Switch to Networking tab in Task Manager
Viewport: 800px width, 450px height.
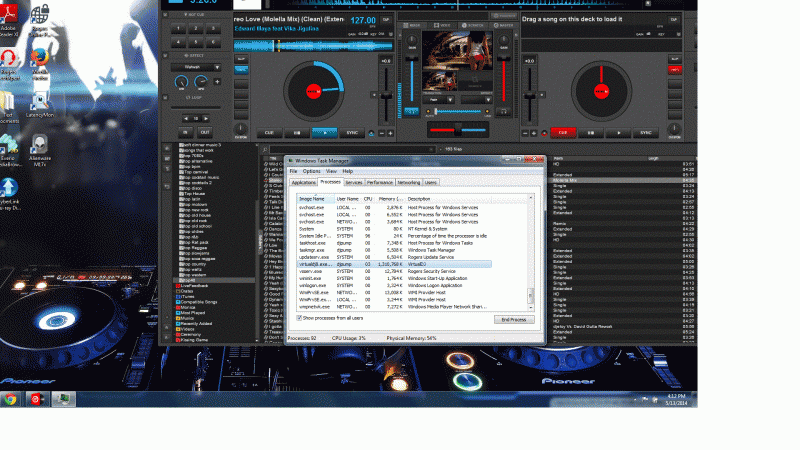pos(409,183)
